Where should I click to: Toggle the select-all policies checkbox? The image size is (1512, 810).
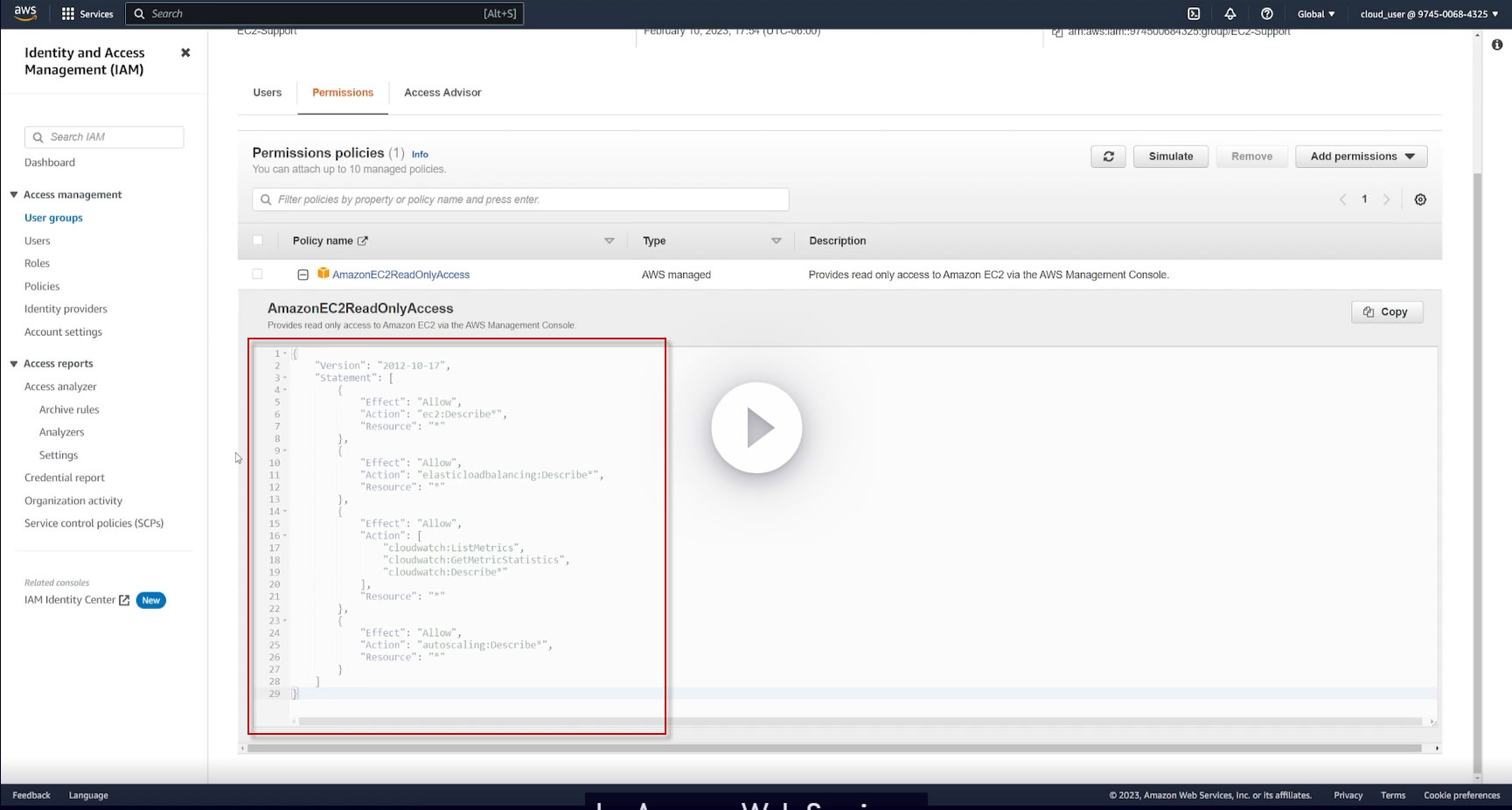coord(257,240)
